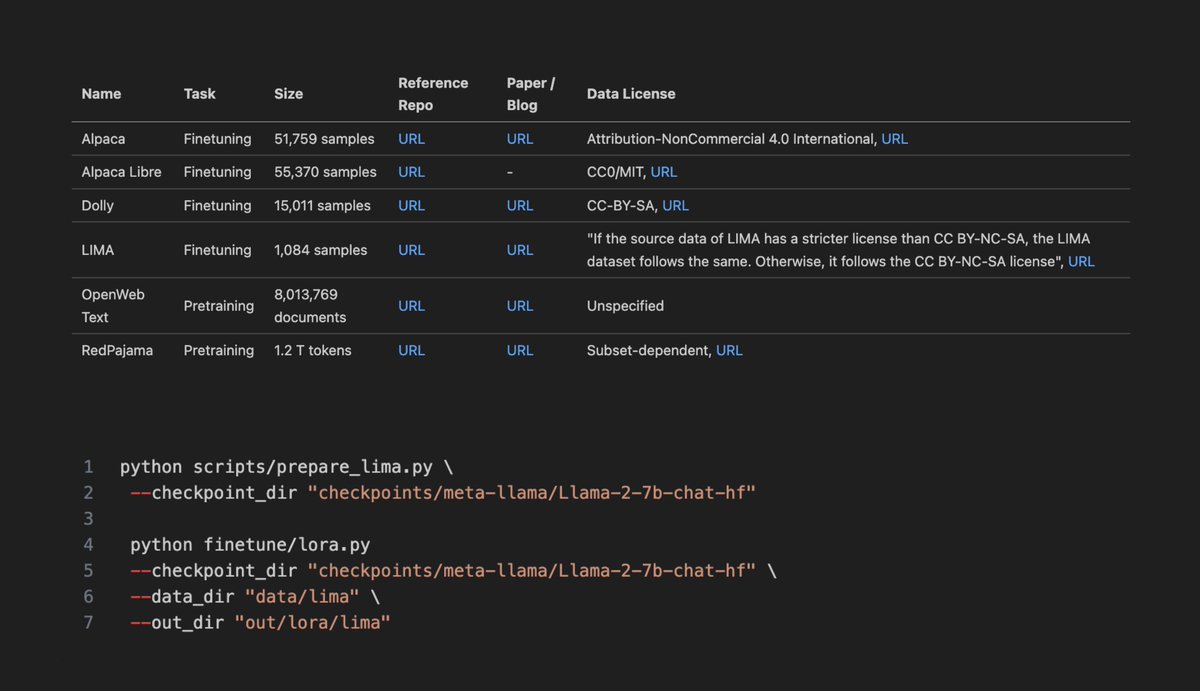Viewport: 1200px width, 691px height.
Task: Open Alpaca Paper / Blog URL link
Action: (520, 139)
